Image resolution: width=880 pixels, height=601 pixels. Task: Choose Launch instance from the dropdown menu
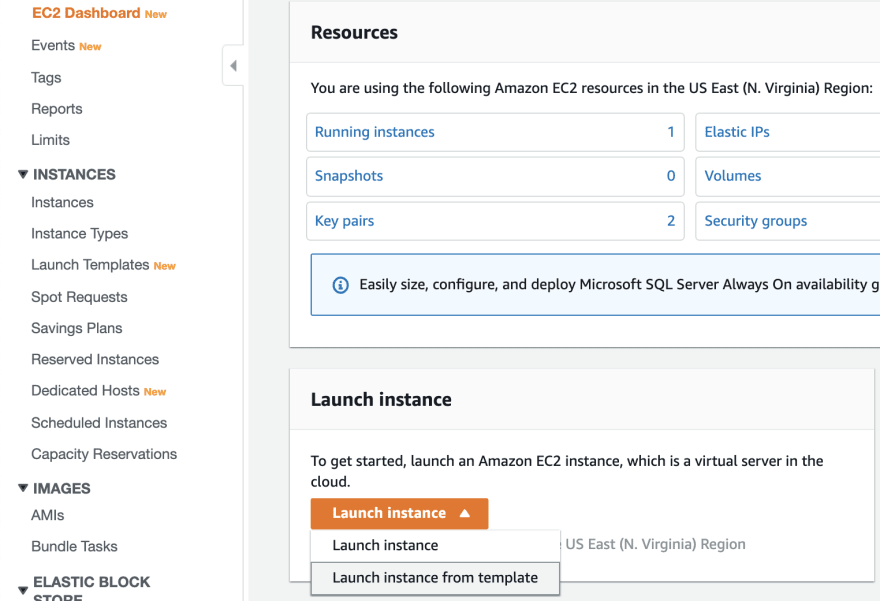[x=435, y=545]
